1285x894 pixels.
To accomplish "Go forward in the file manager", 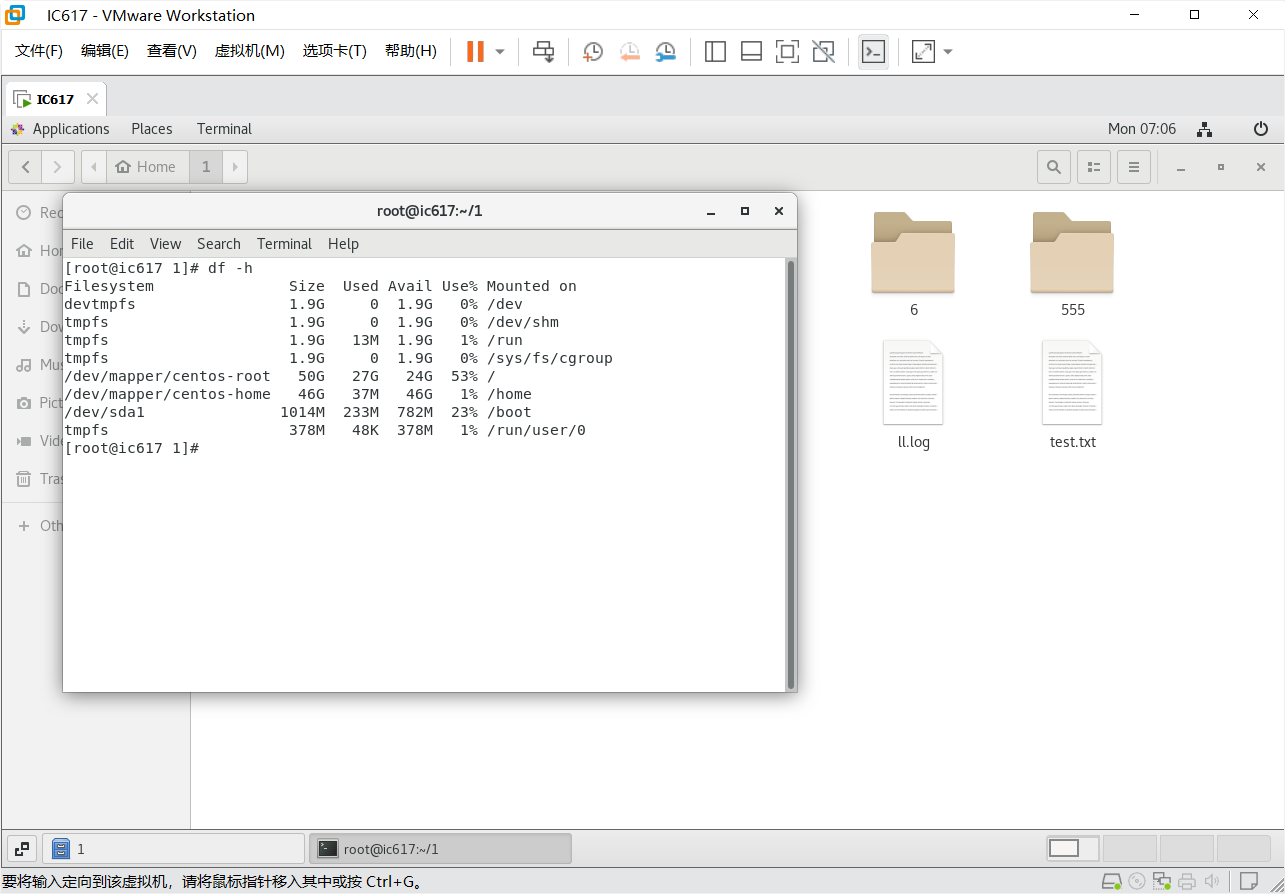I will 57,167.
